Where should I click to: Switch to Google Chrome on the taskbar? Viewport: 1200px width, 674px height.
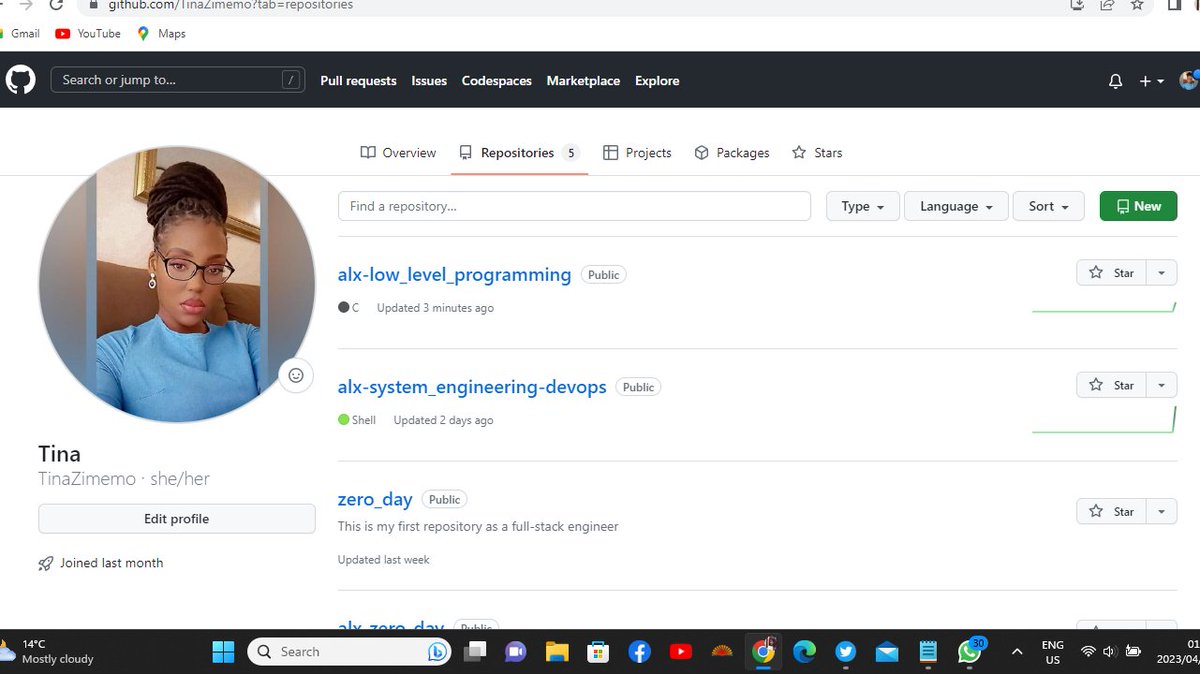764,652
